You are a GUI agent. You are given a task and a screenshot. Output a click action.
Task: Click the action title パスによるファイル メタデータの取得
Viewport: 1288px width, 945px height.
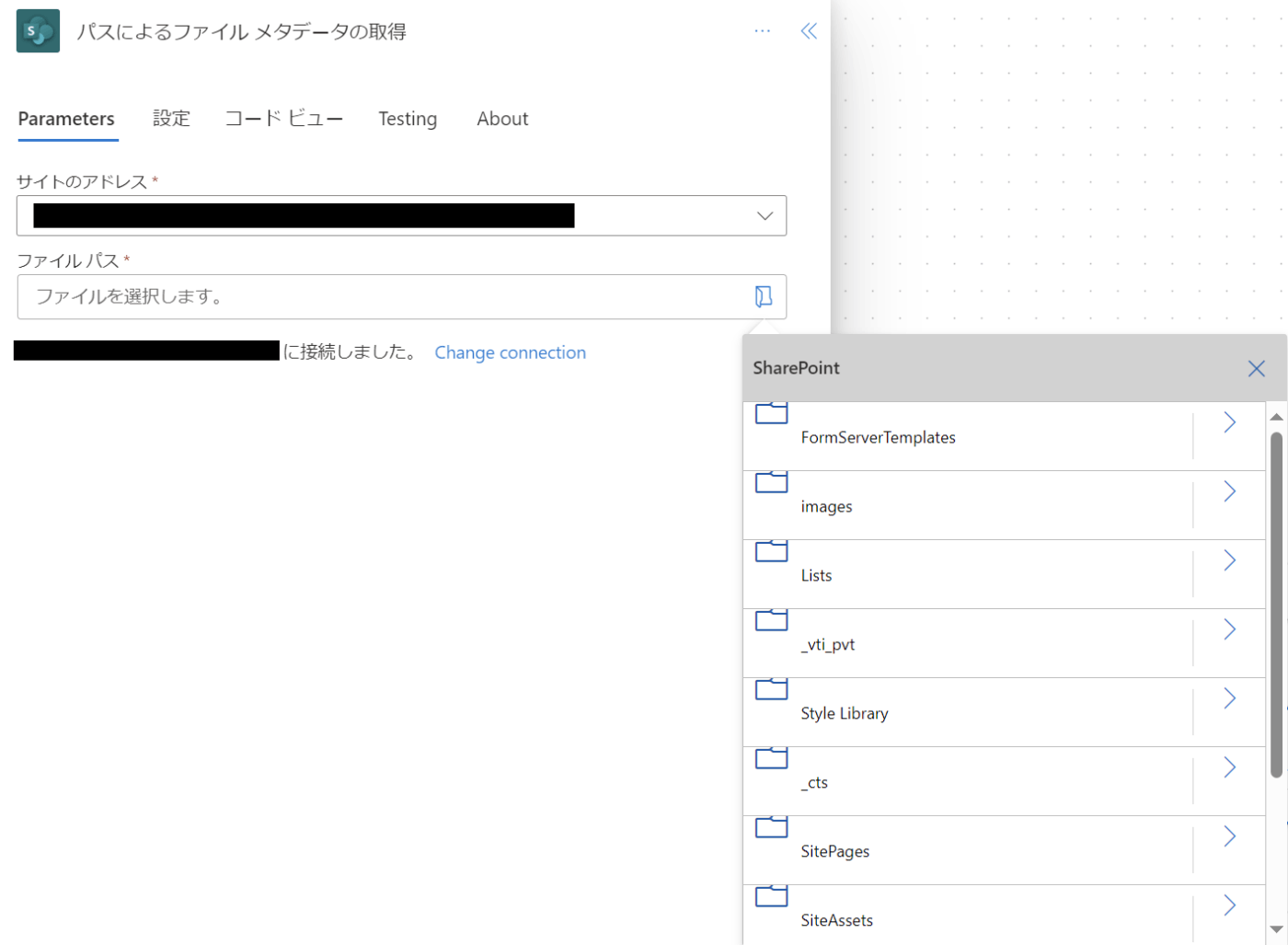241,31
